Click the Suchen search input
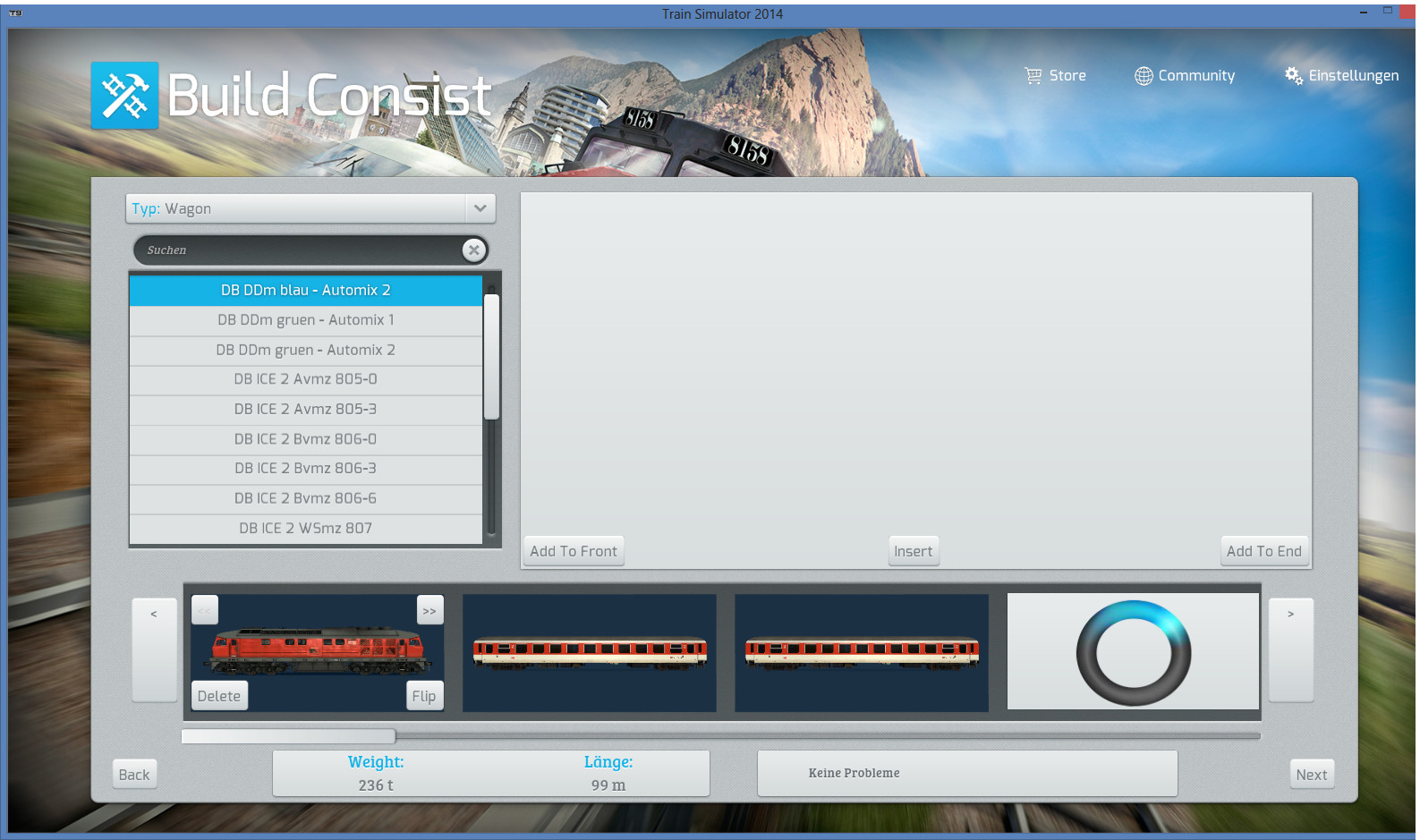 click(310, 250)
